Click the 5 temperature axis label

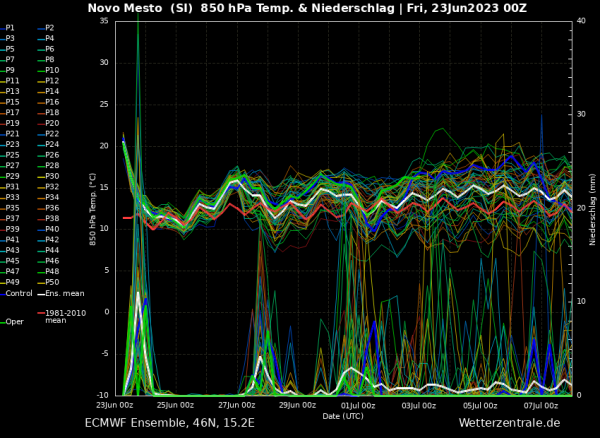[x=106, y=270]
